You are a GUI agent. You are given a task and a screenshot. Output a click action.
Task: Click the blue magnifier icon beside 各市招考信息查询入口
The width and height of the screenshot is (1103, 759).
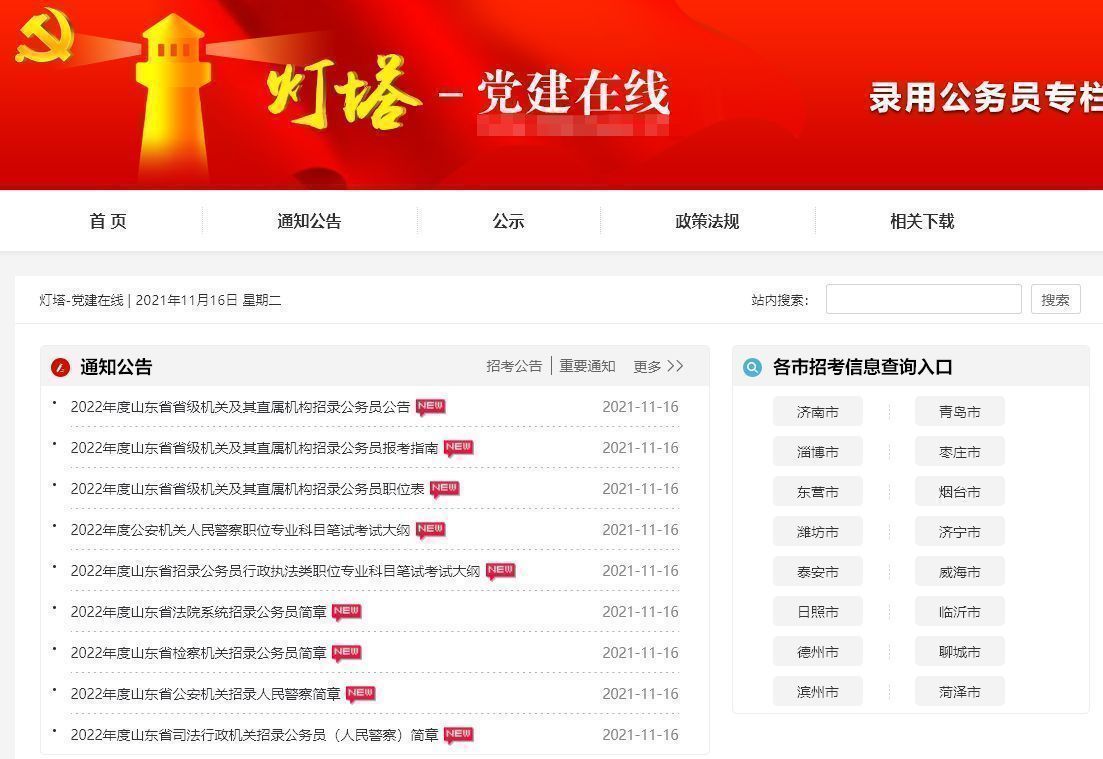(x=751, y=367)
